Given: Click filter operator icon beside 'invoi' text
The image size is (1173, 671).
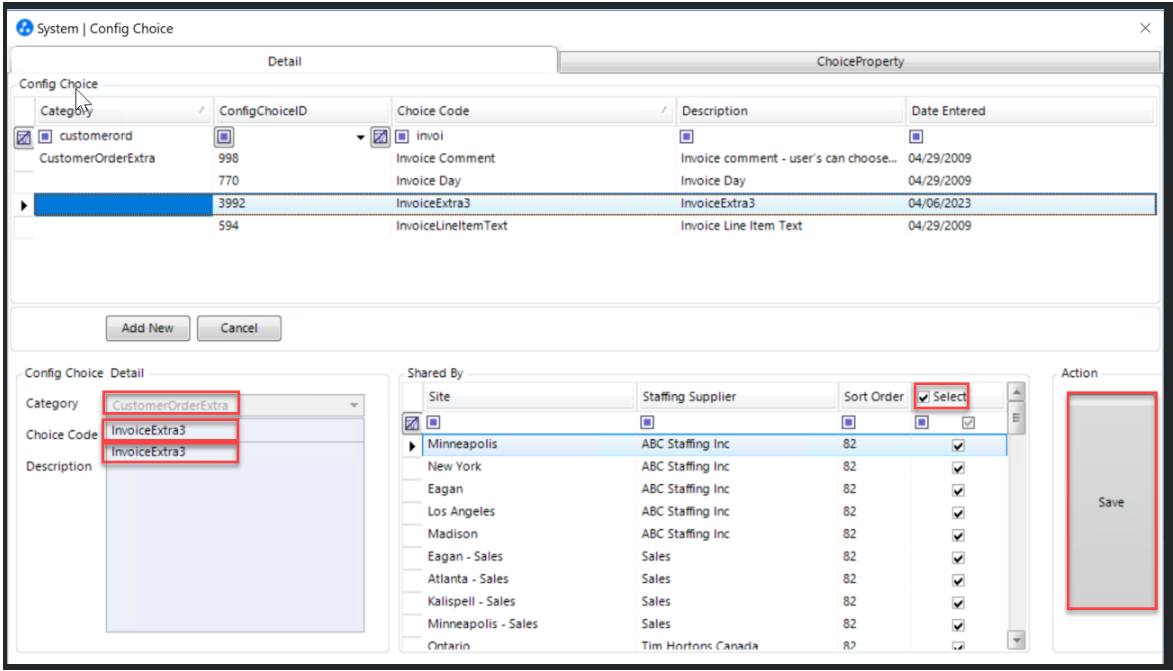Looking at the screenshot, I should pos(402,136).
